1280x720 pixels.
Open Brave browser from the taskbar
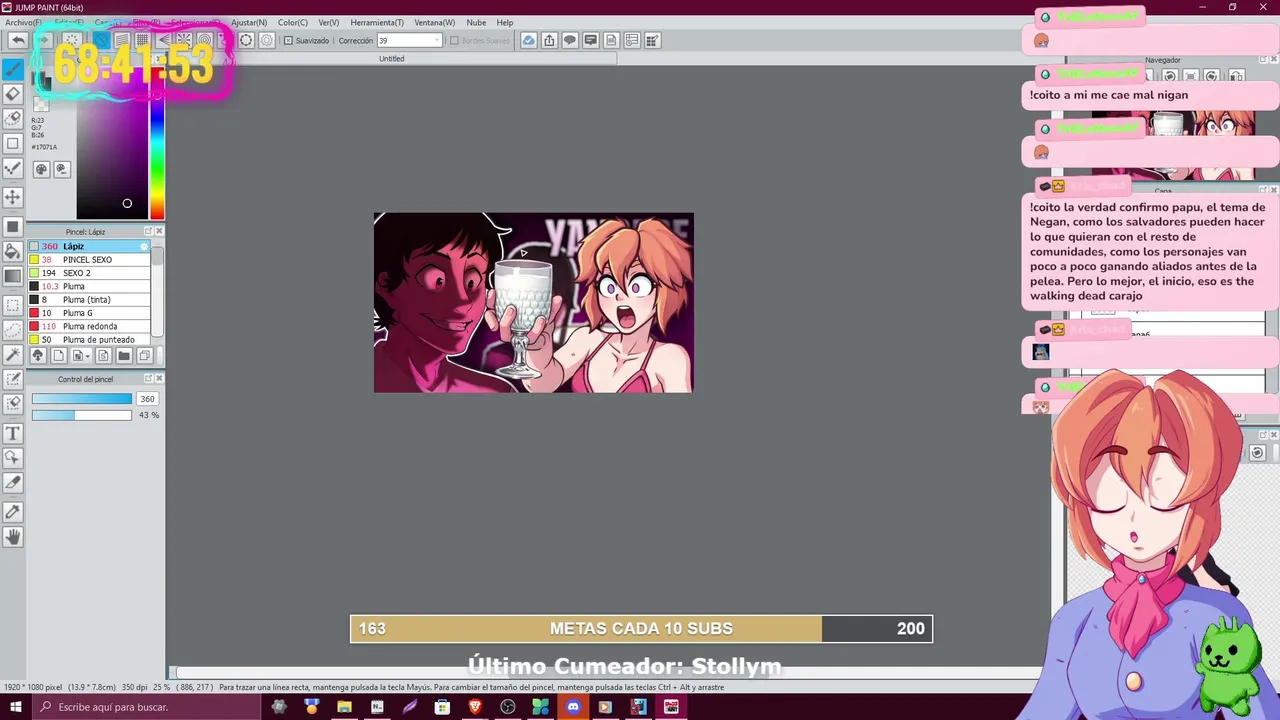coord(475,707)
